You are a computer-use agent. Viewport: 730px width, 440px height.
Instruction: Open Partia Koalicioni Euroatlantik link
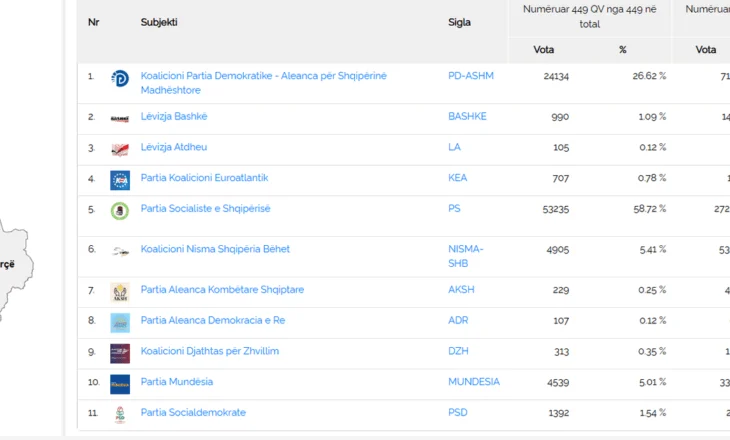point(204,178)
